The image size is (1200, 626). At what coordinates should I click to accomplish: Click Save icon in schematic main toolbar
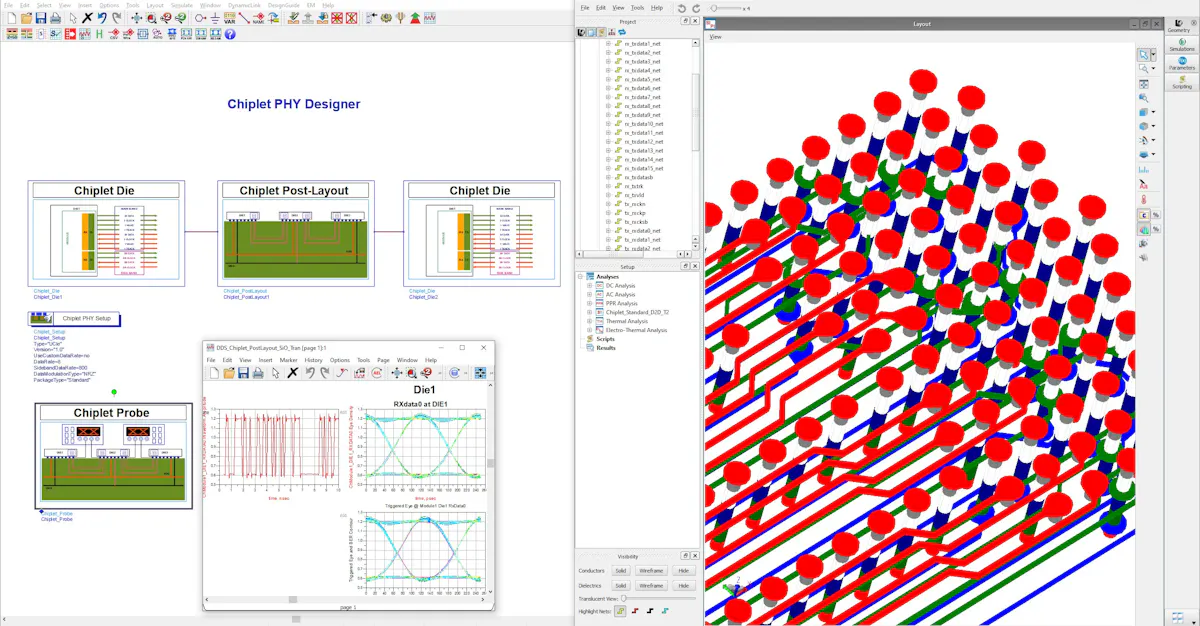coord(40,18)
